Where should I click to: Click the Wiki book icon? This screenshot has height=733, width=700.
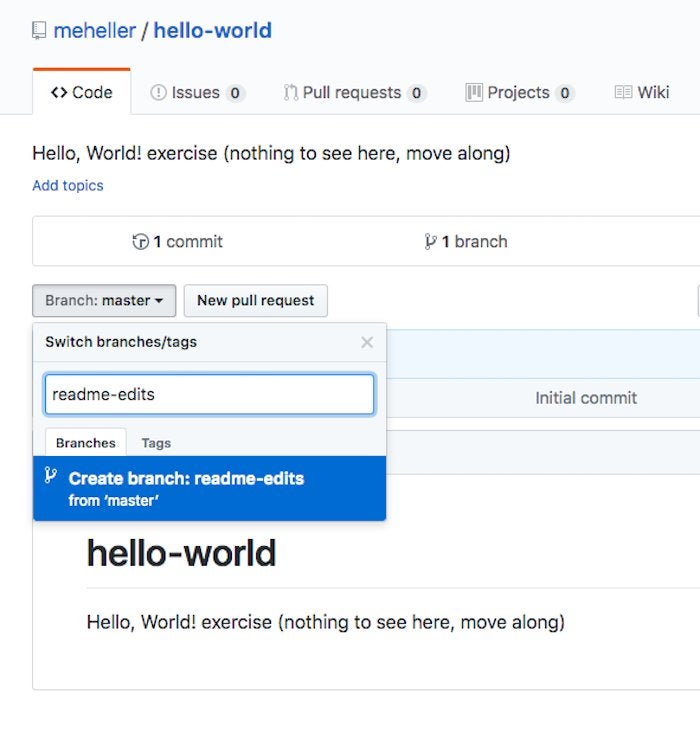click(x=623, y=92)
